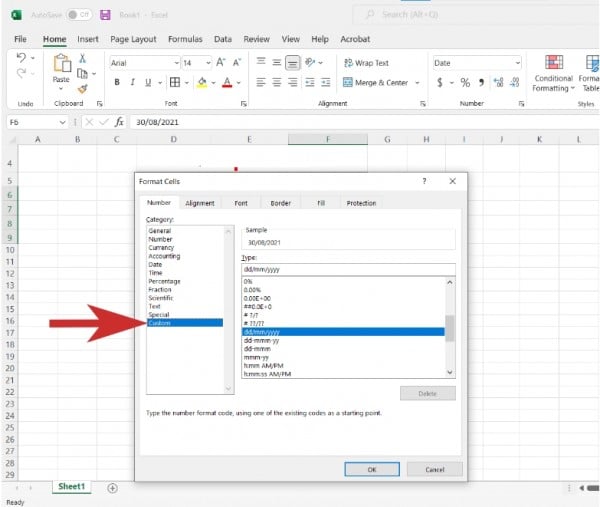Toggle Italic formatting

[x=132, y=82]
